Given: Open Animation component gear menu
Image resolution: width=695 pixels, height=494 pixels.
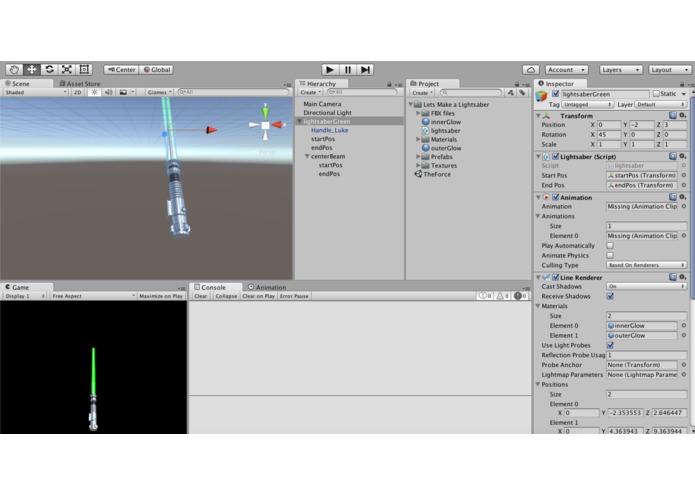Looking at the screenshot, I should click(683, 197).
